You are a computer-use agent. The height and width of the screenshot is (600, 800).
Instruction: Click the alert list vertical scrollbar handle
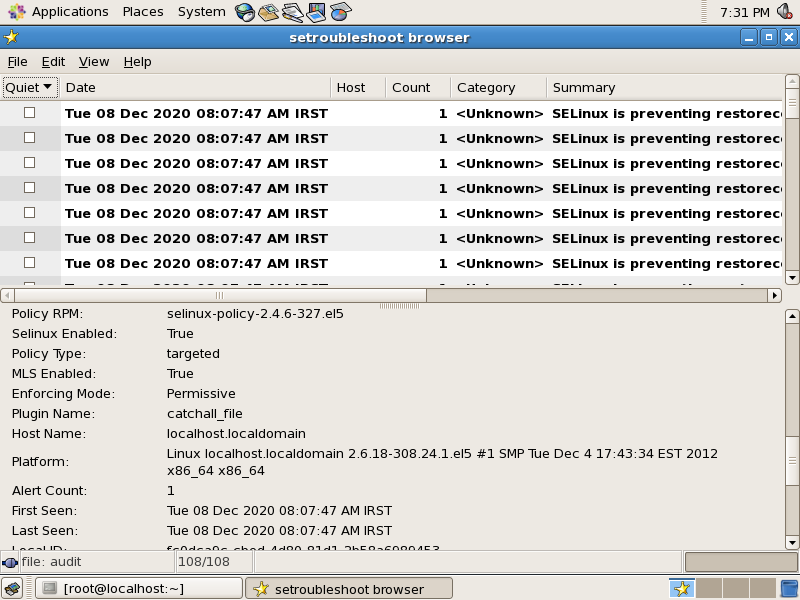click(x=792, y=104)
